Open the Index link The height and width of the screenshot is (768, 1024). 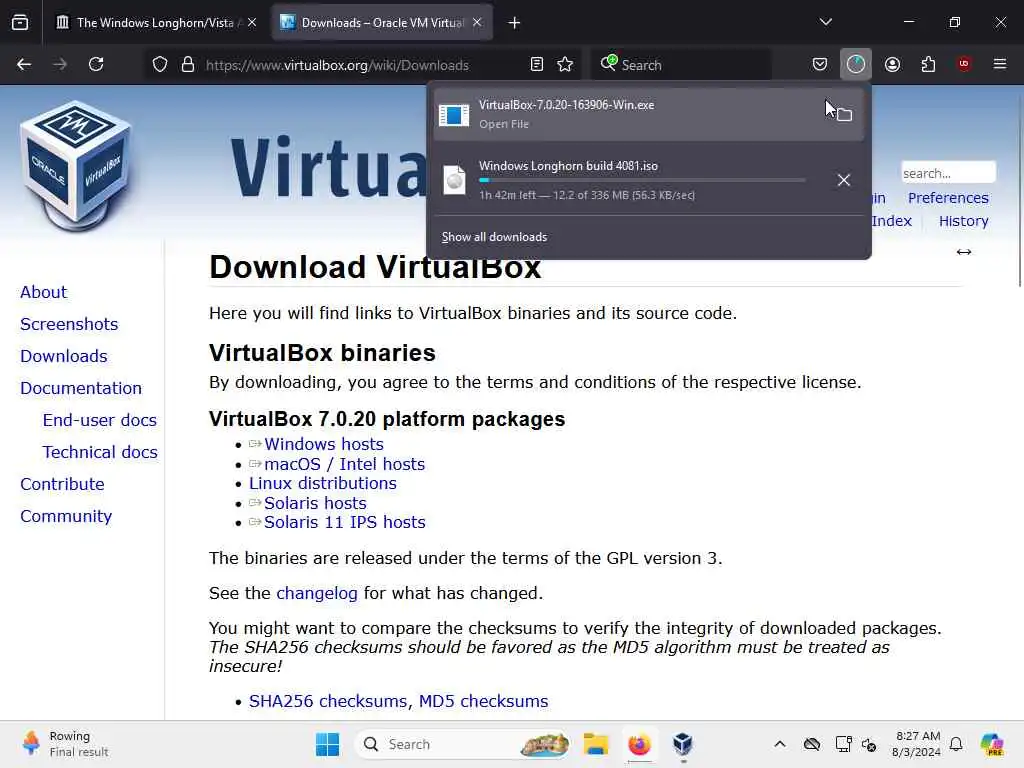point(891,221)
